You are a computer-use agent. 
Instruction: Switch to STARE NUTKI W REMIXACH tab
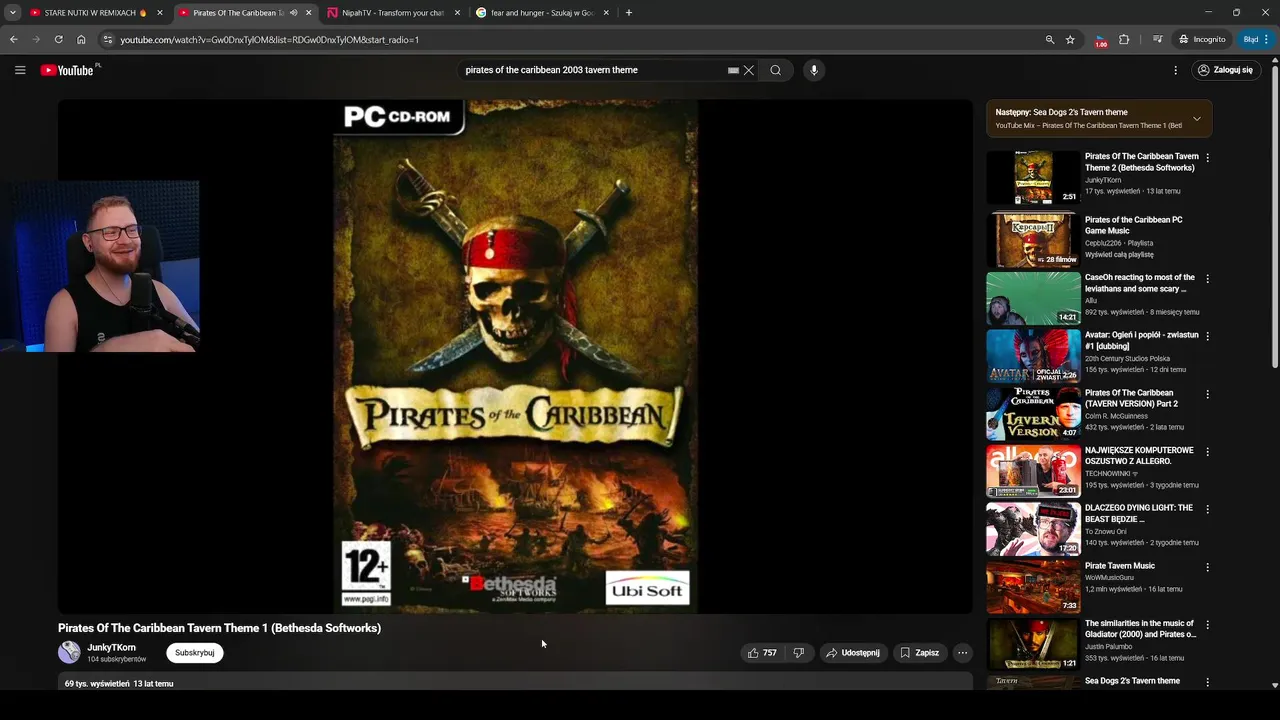pyautogui.click(x=95, y=13)
